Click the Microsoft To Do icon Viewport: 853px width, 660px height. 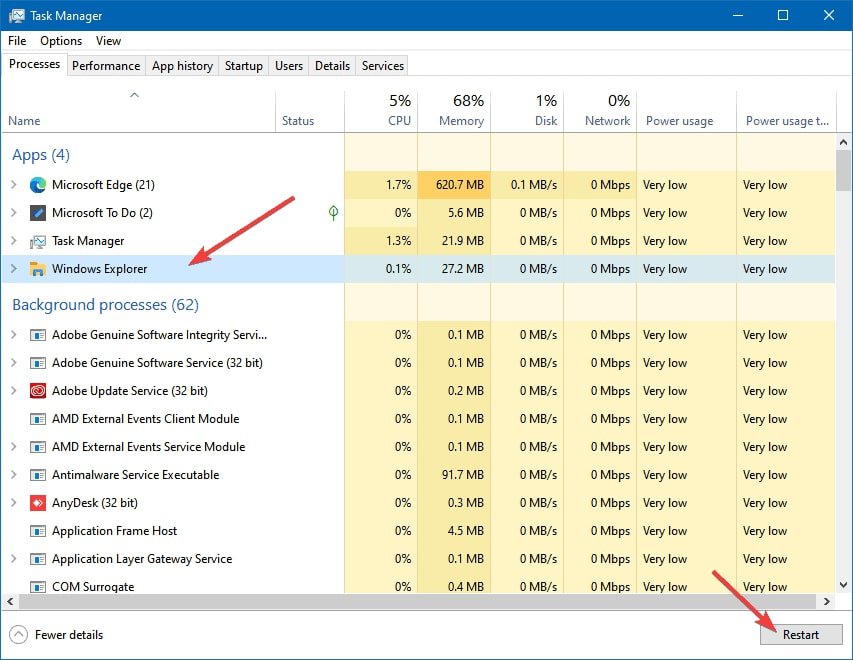pos(38,213)
